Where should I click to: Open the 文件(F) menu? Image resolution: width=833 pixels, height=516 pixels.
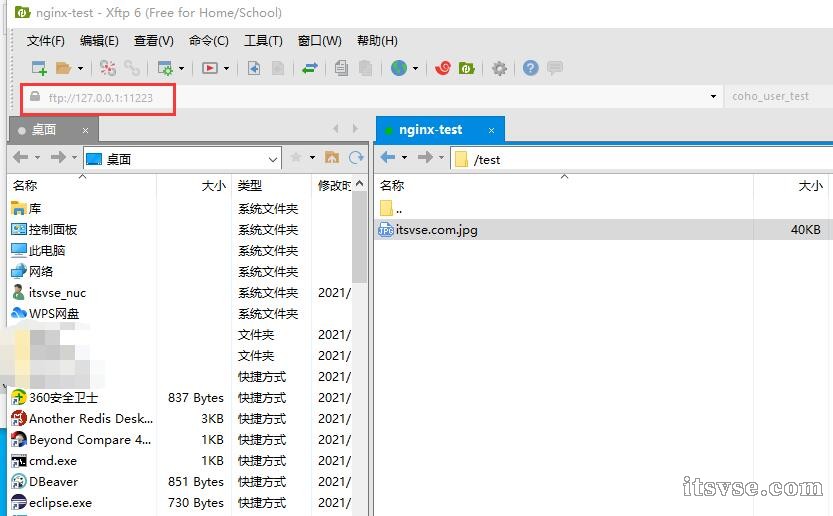(x=46, y=41)
